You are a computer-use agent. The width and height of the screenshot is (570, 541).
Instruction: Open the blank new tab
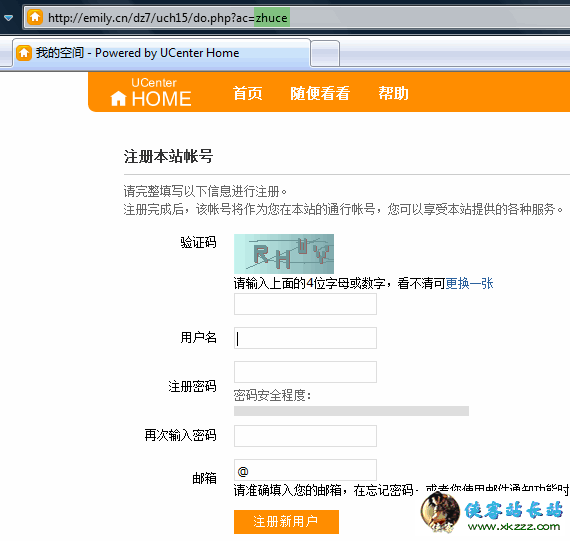[x=325, y=54]
